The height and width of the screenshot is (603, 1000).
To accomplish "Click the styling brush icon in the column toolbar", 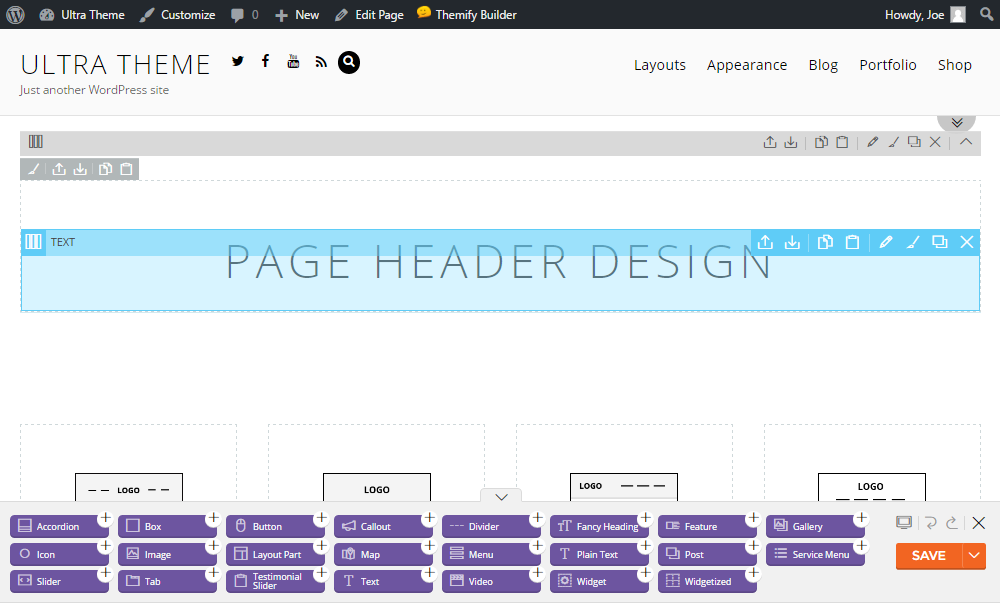I will point(33,169).
